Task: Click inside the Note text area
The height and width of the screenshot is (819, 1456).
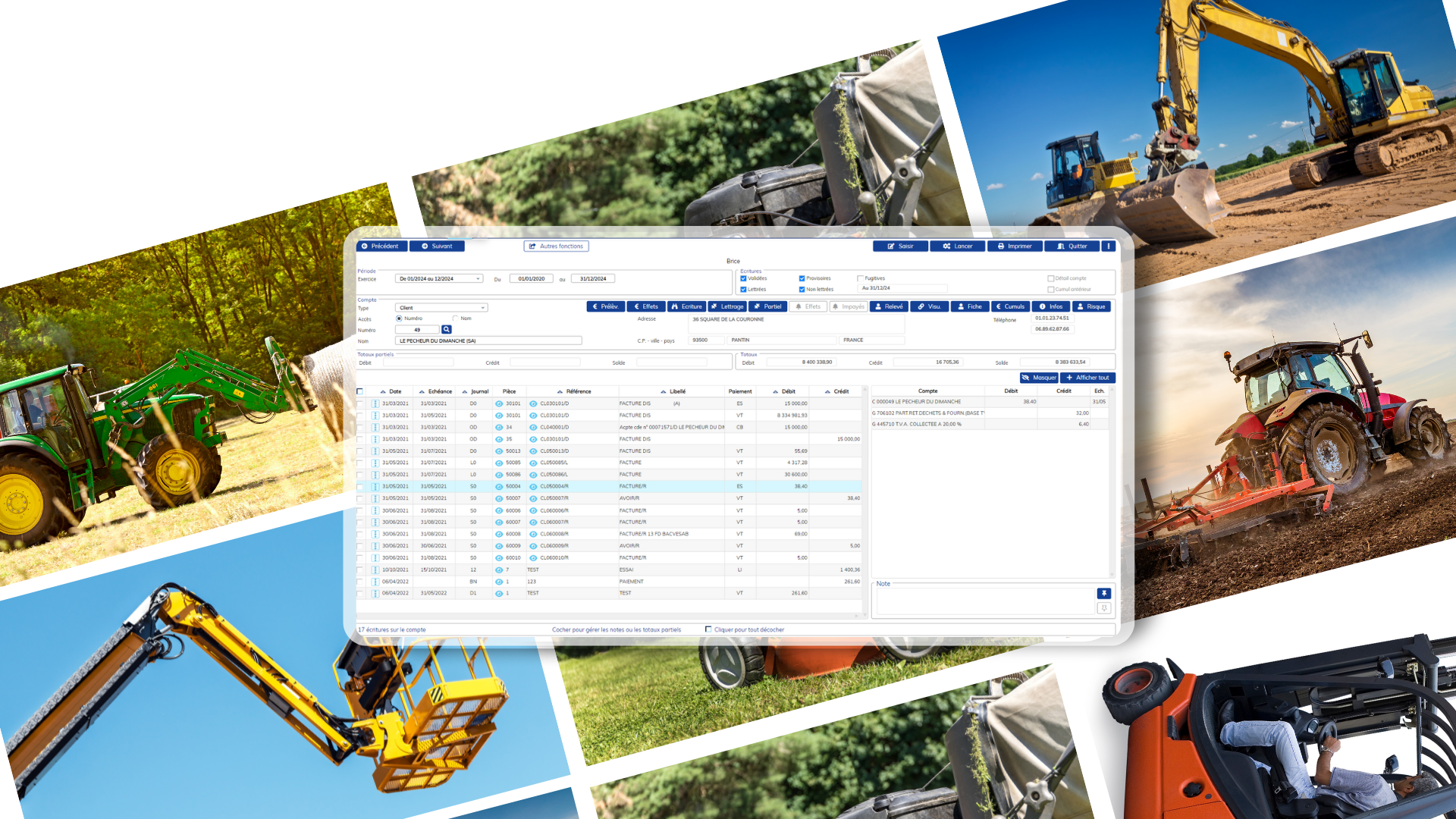Action: tap(986, 601)
